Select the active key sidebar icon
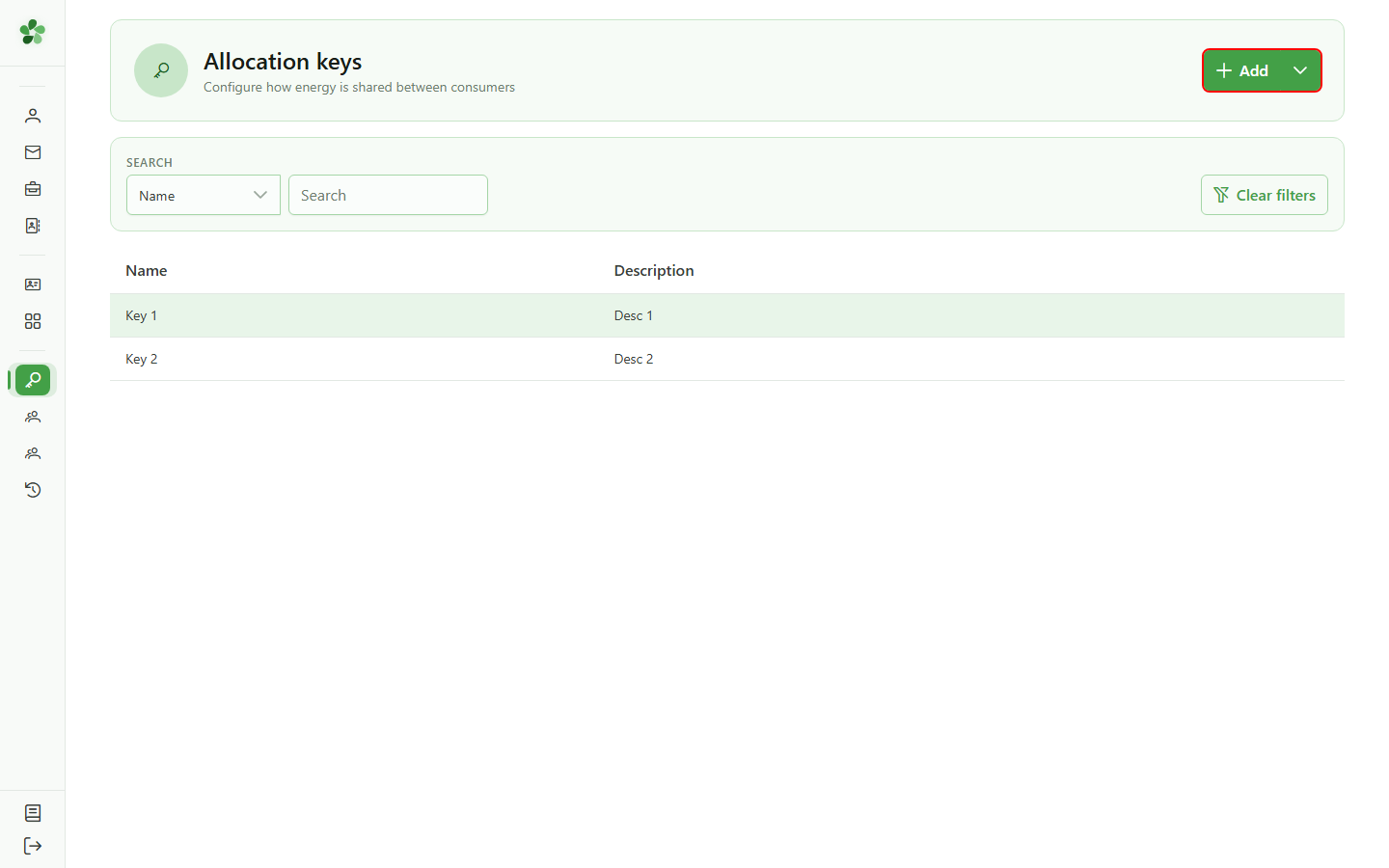 point(33,380)
